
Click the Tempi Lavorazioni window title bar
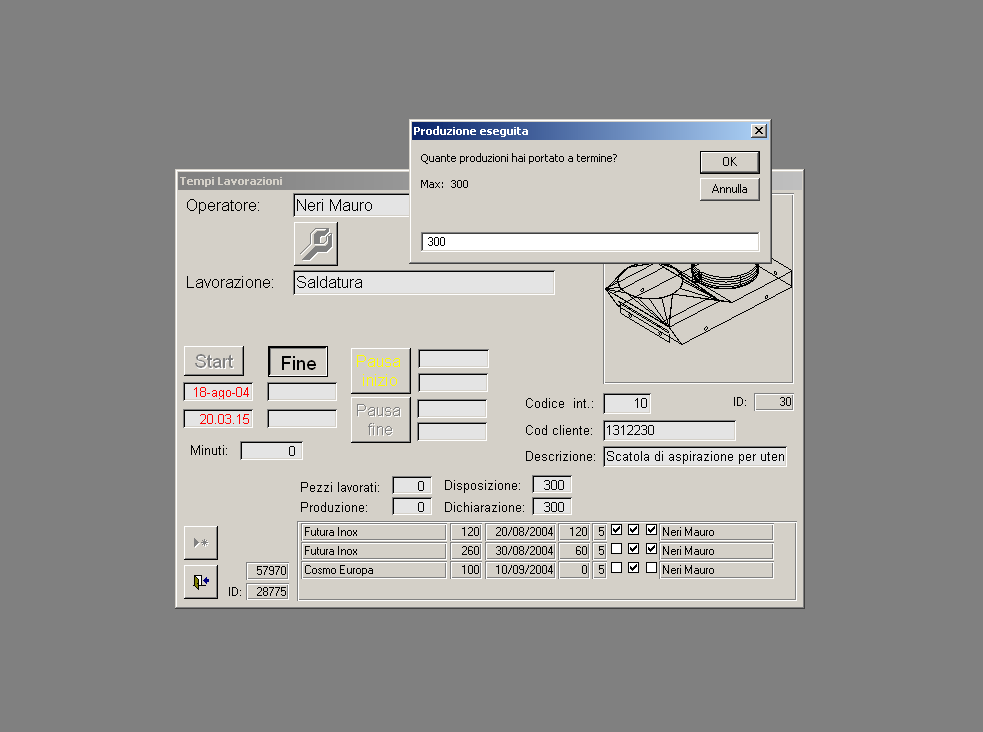tap(293, 181)
